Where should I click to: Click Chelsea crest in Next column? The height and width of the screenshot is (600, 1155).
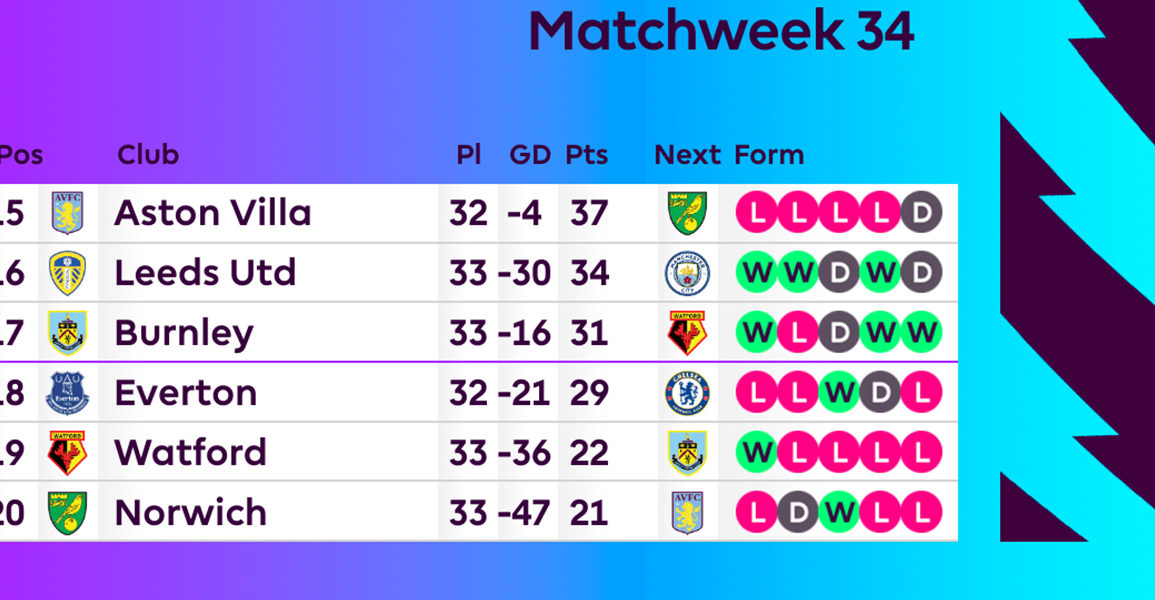687,393
